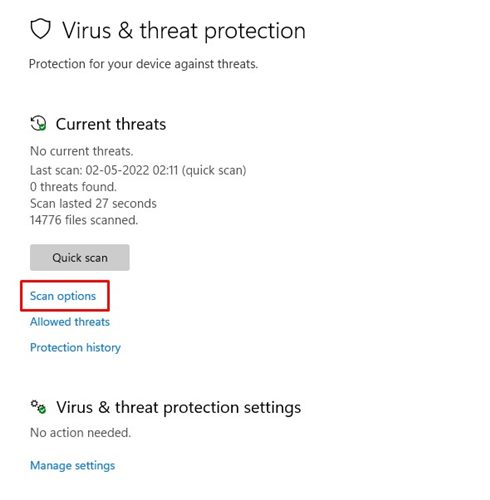The image size is (490, 500).
Task: Open Manage settings
Action: point(72,465)
